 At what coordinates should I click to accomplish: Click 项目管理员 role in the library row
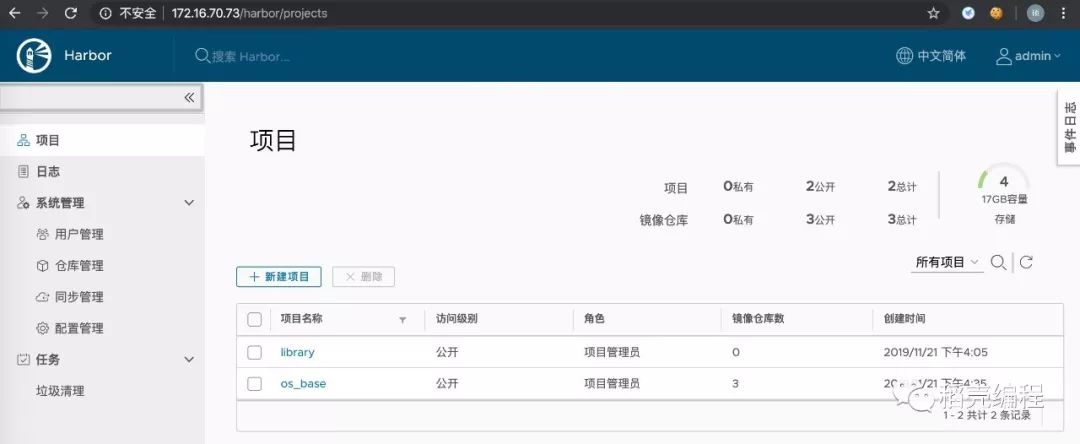[x=612, y=352]
